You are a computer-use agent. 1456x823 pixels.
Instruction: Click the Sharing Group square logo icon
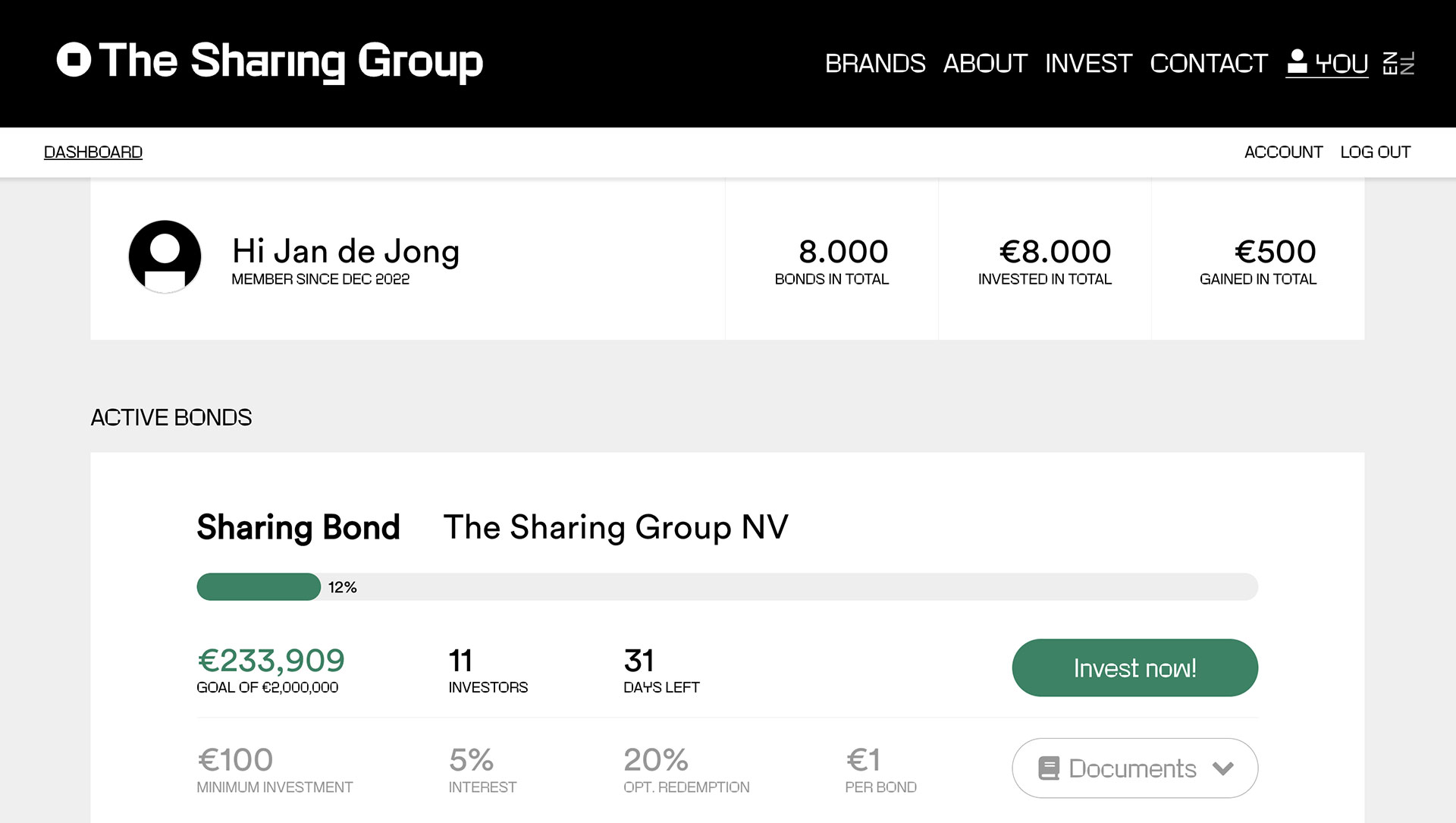pyautogui.click(x=74, y=59)
